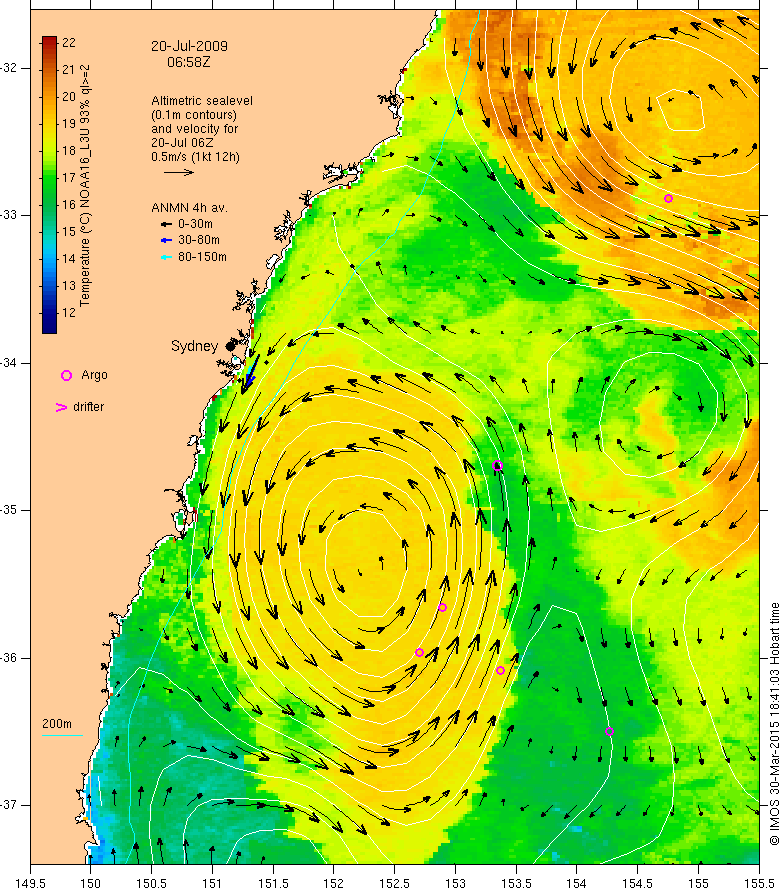Click the cyan 80-150m arrow legend symbol
The width and height of the screenshot is (780, 890).
click(166, 257)
